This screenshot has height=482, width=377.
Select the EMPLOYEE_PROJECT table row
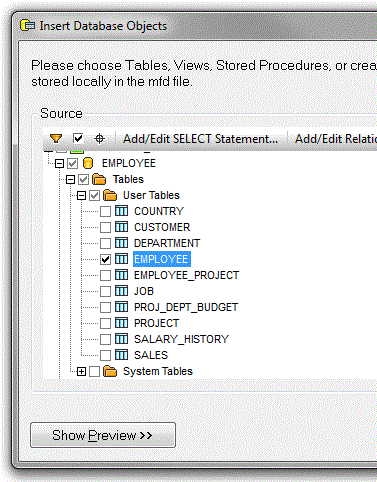click(x=186, y=275)
